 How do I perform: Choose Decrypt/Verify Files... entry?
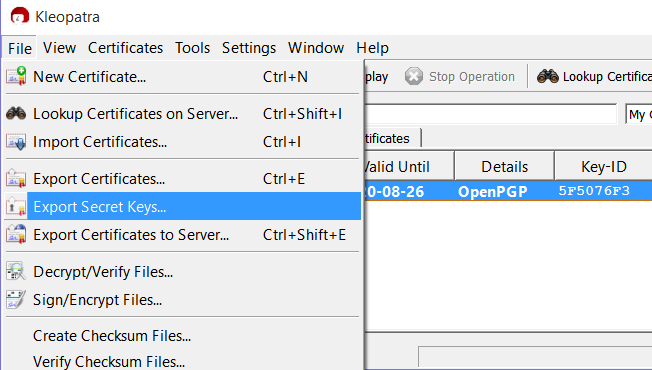[183, 271]
